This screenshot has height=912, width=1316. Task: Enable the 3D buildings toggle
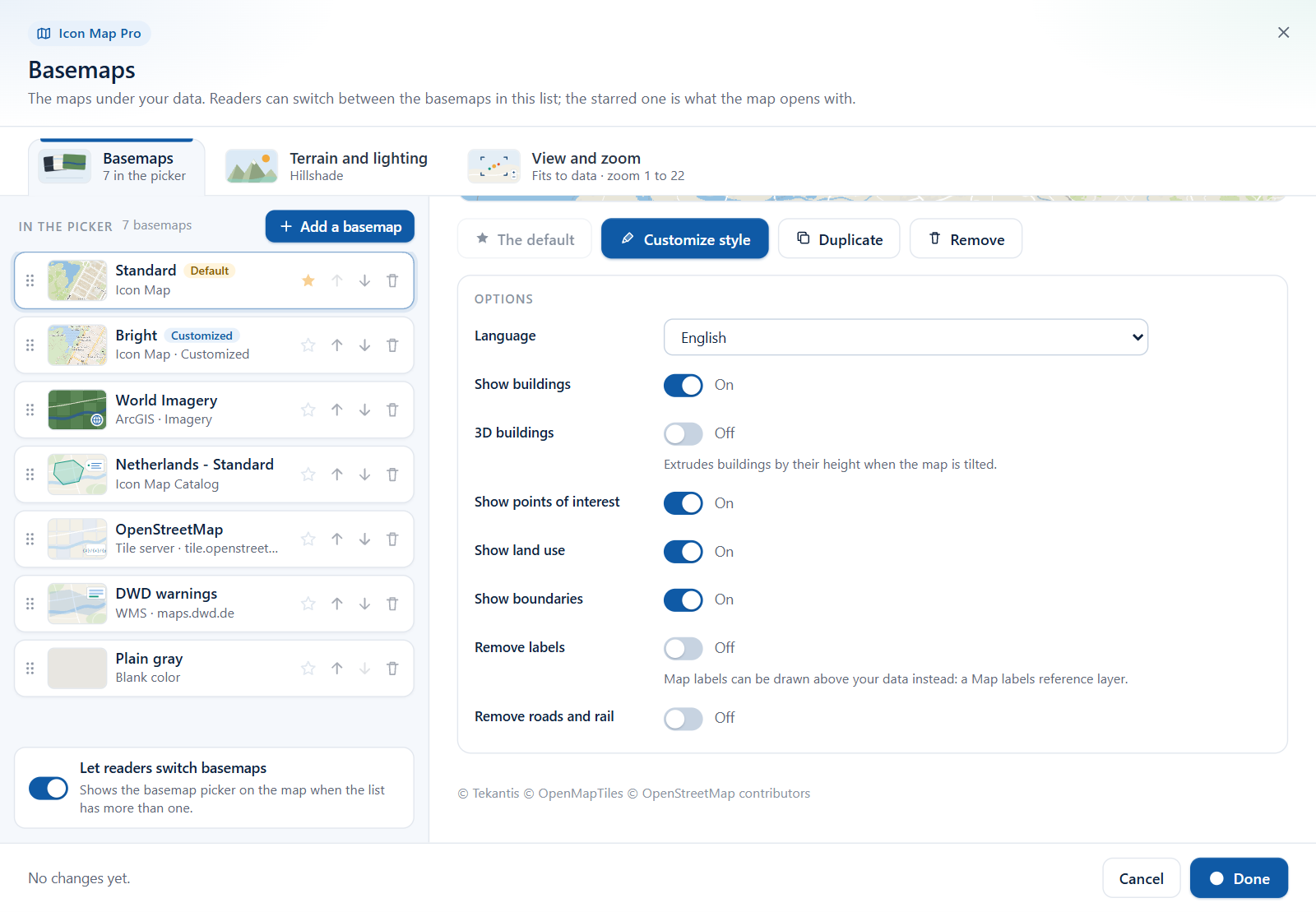683,433
